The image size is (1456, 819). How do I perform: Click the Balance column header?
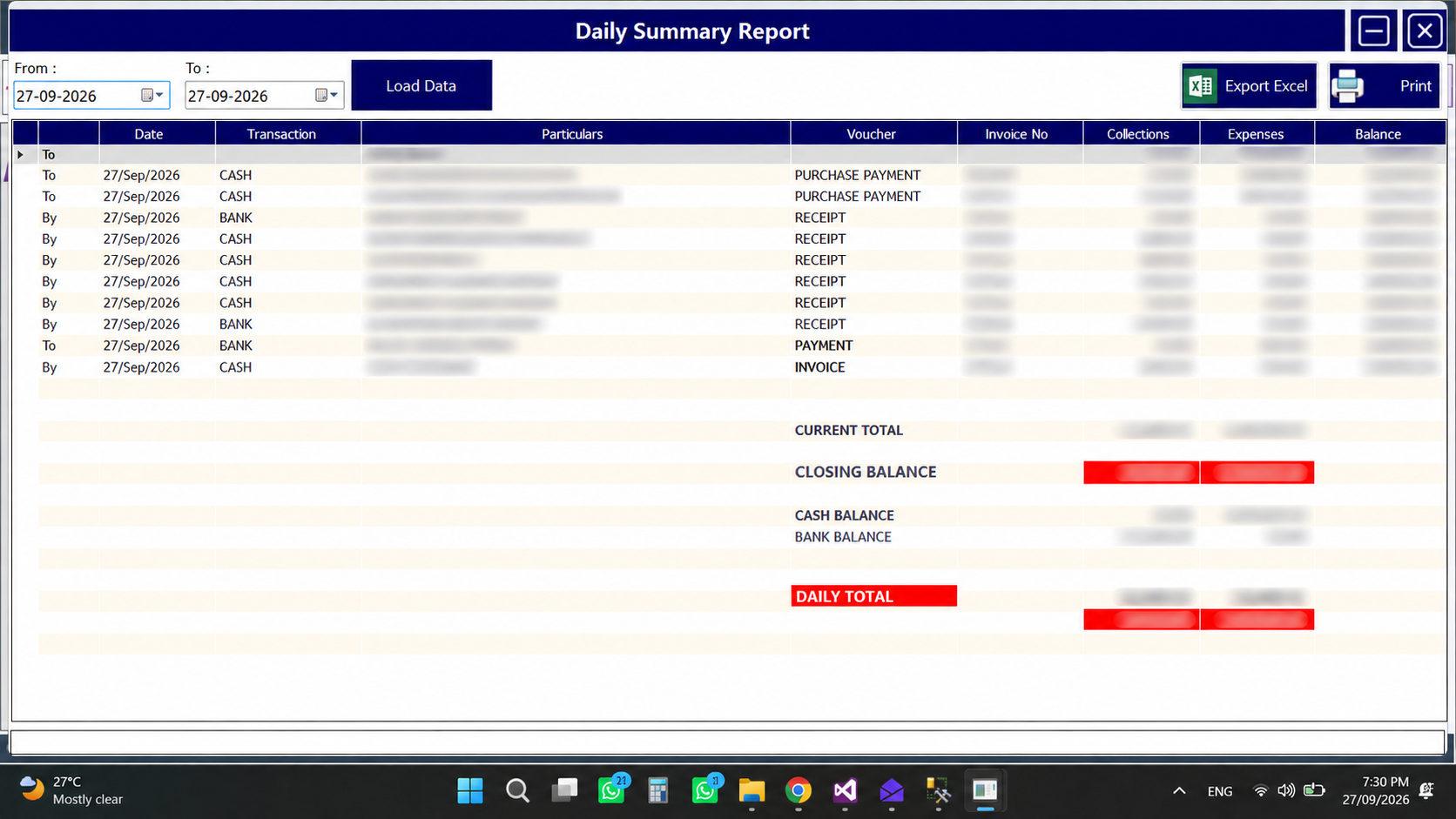pyautogui.click(x=1379, y=133)
